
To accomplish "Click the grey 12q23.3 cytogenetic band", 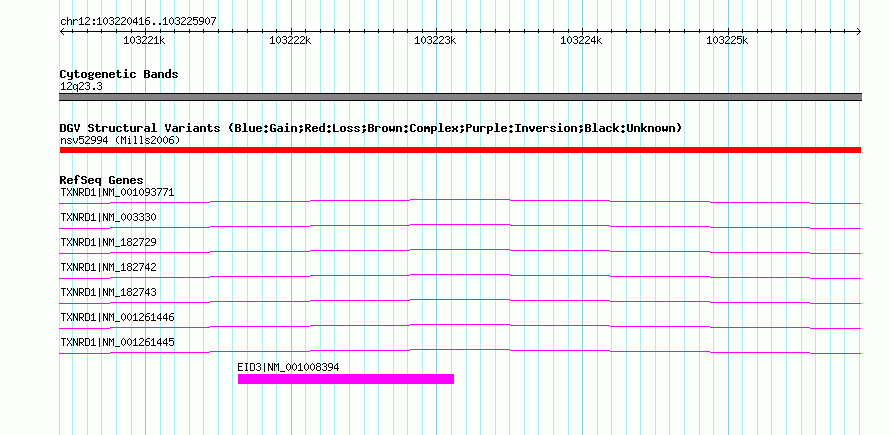I will point(460,97).
